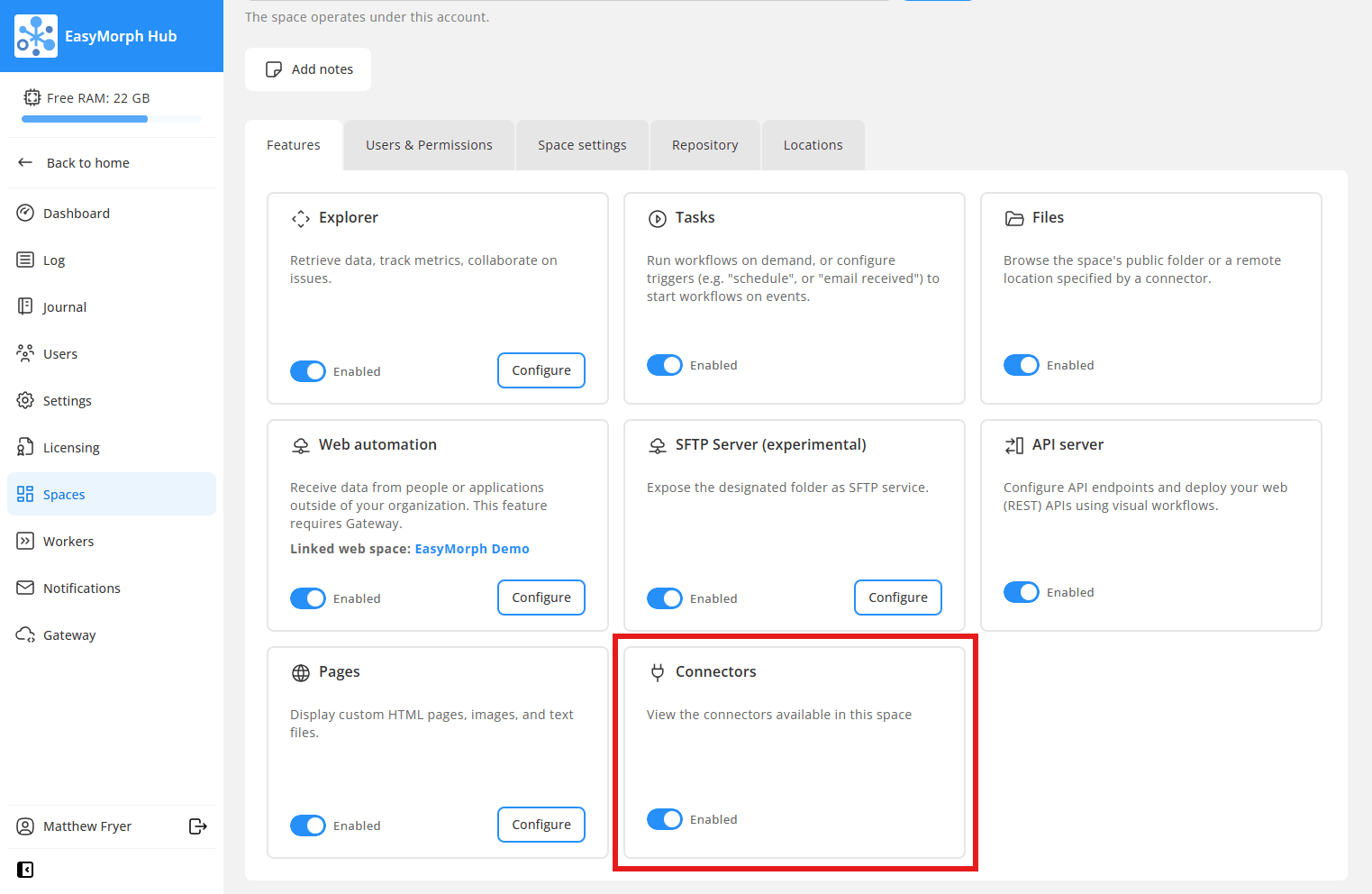The height and width of the screenshot is (894, 1372).
Task: Switch off the API server toggle
Action: (x=1022, y=592)
